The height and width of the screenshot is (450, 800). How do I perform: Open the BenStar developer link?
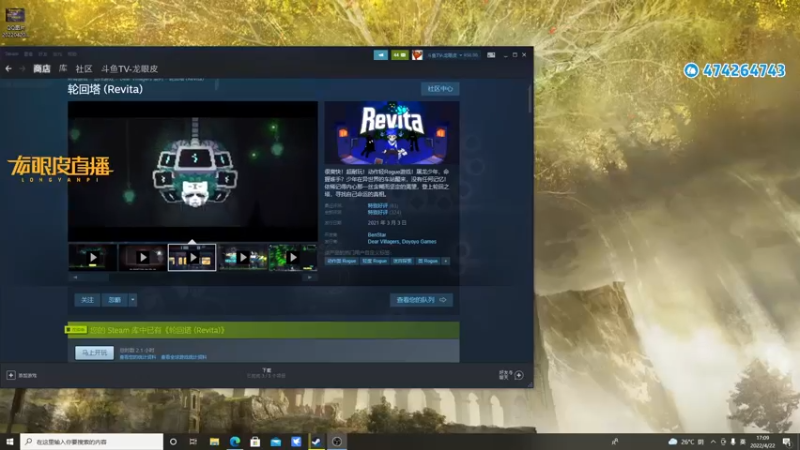coord(377,235)
